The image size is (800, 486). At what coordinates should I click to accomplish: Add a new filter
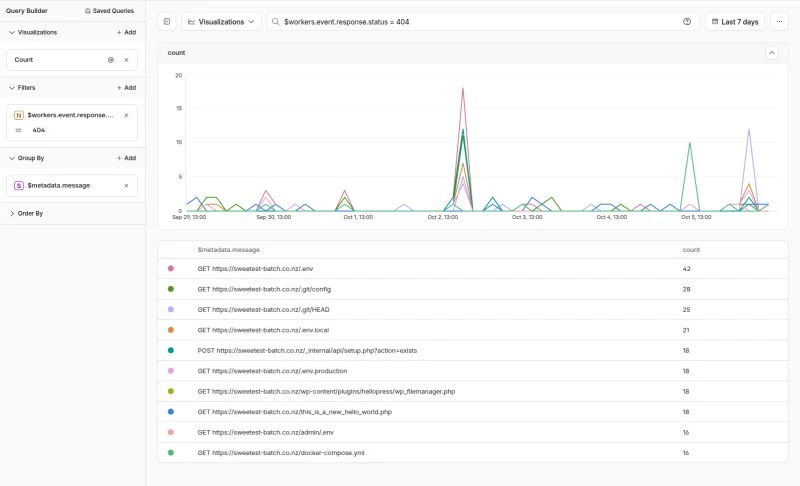pos(126,88)
